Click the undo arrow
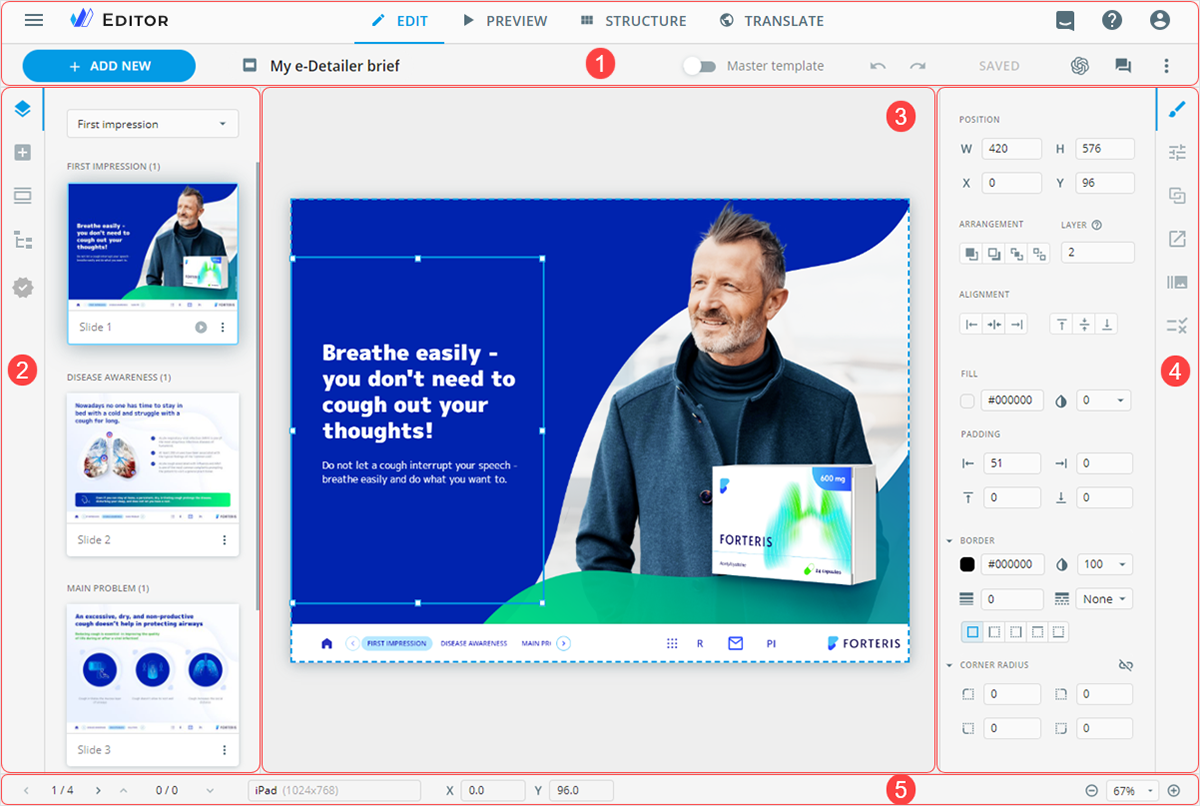Image resolution: width=1200 pixels, height=806 pixels. [x=878, y=66]
